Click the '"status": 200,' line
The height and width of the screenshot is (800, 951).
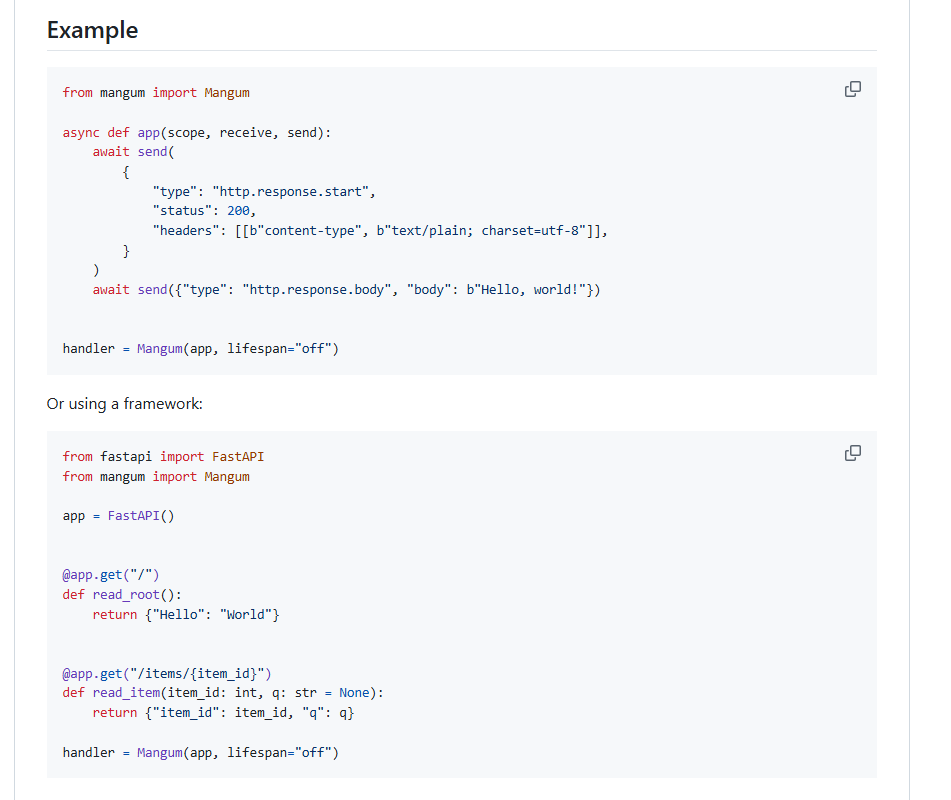(204, 210)
